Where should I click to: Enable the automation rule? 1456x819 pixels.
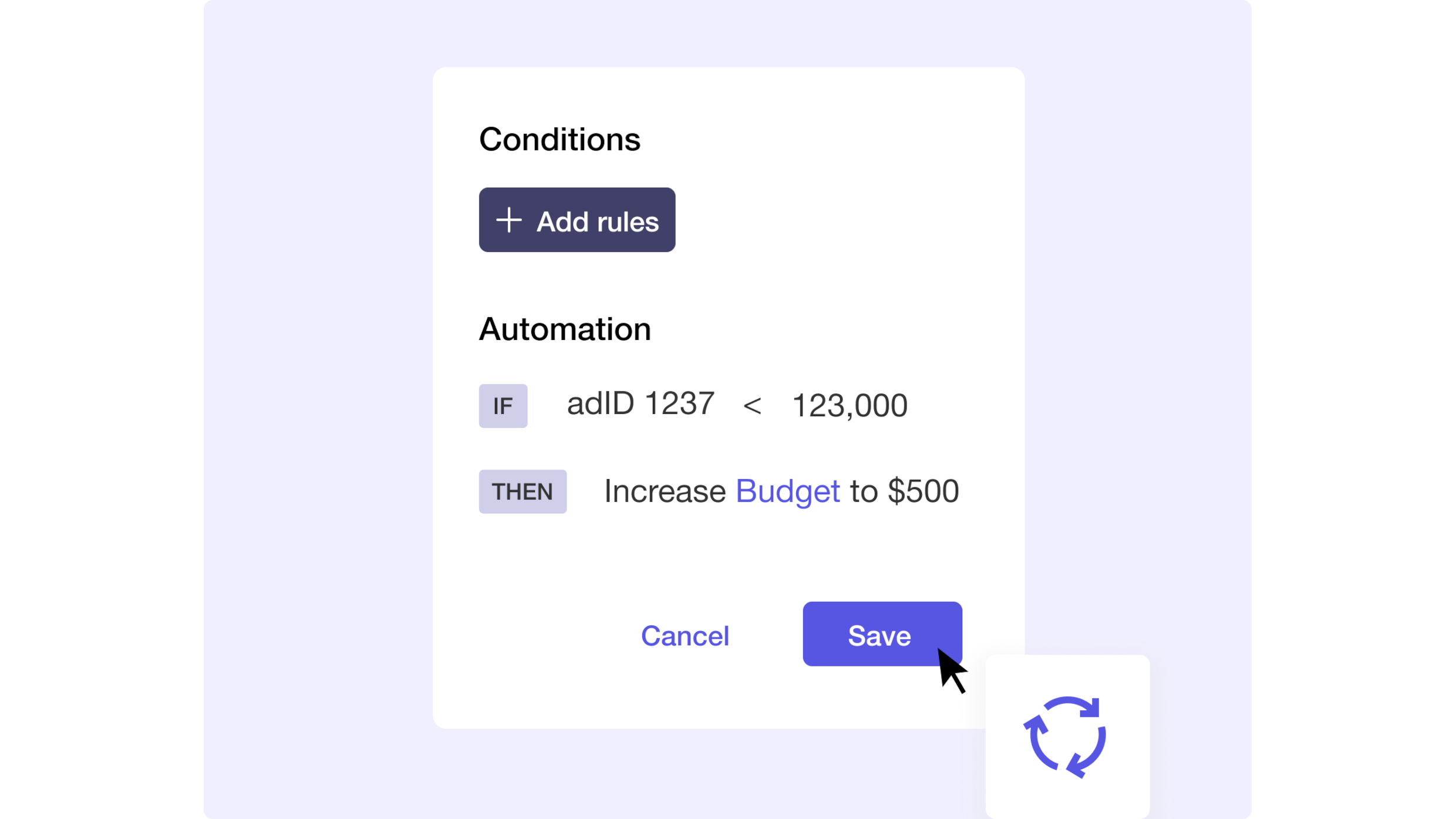point(881,635)
